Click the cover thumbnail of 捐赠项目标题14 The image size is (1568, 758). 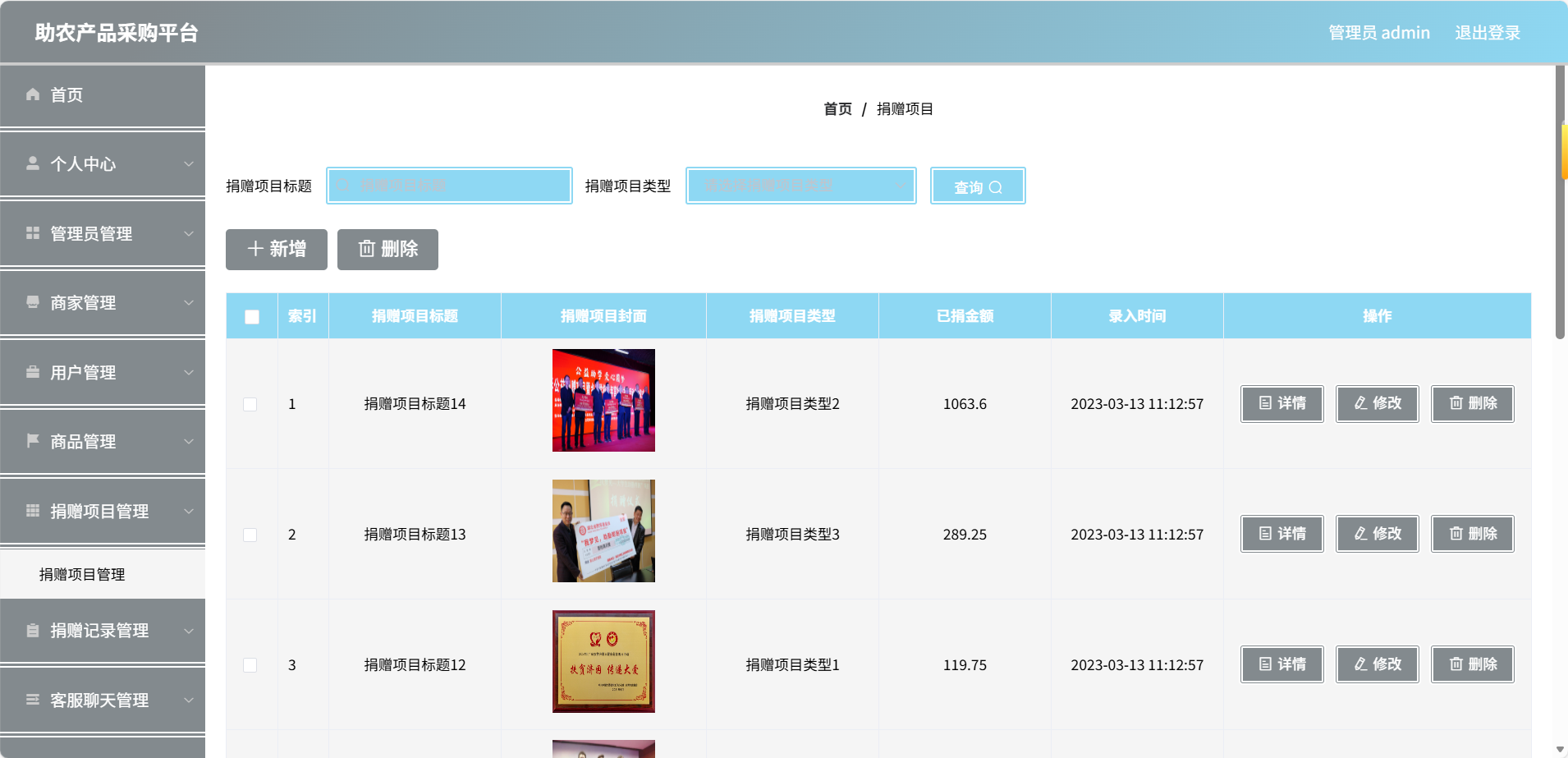coord(603,400)
